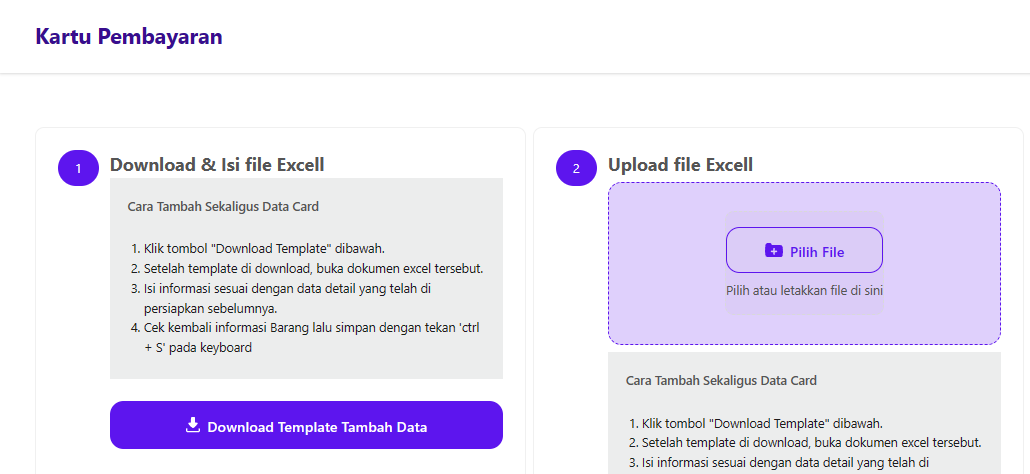Click instruction 2 "Setelah template" in the upload card
This screenshot has height=474, width=1030.
pos(812,443)
